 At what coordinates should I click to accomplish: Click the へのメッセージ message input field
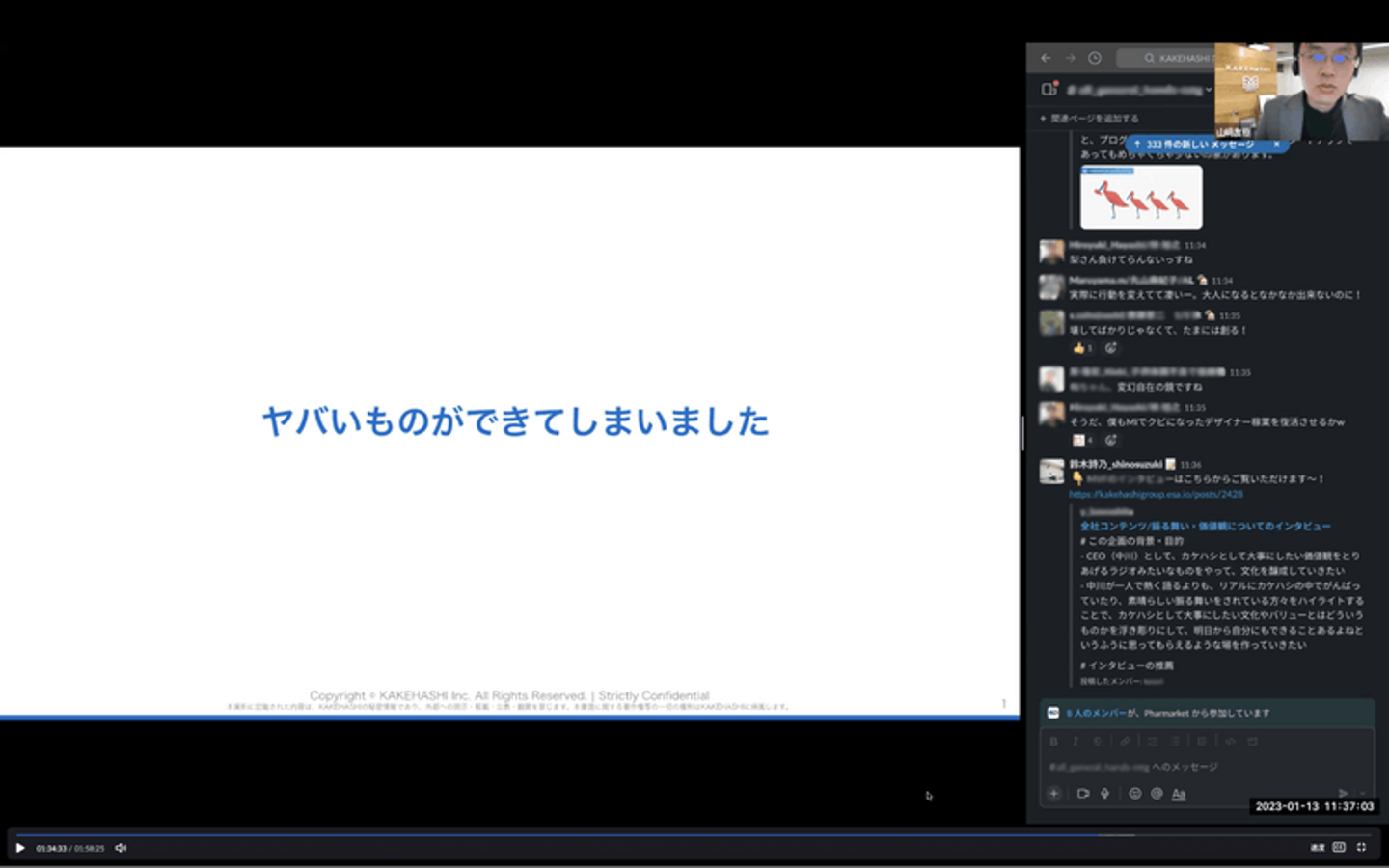point(1207,768)
